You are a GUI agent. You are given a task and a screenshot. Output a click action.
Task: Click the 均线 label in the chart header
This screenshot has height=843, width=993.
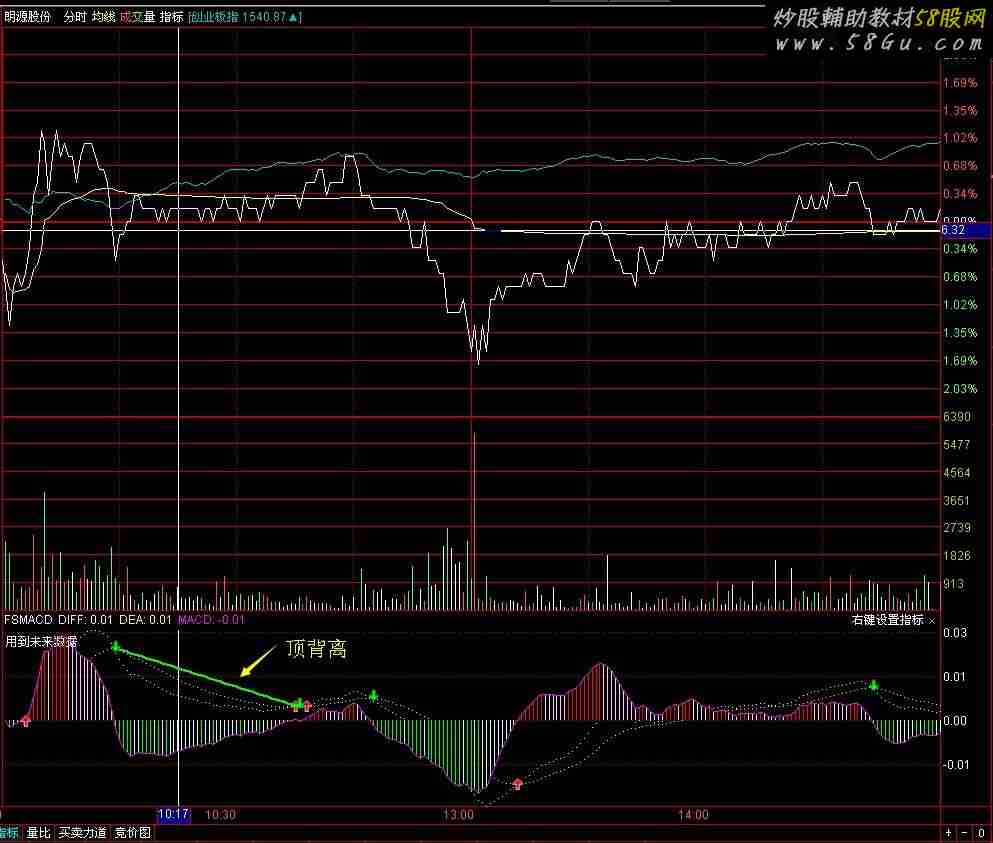click(x=103, y=17)
